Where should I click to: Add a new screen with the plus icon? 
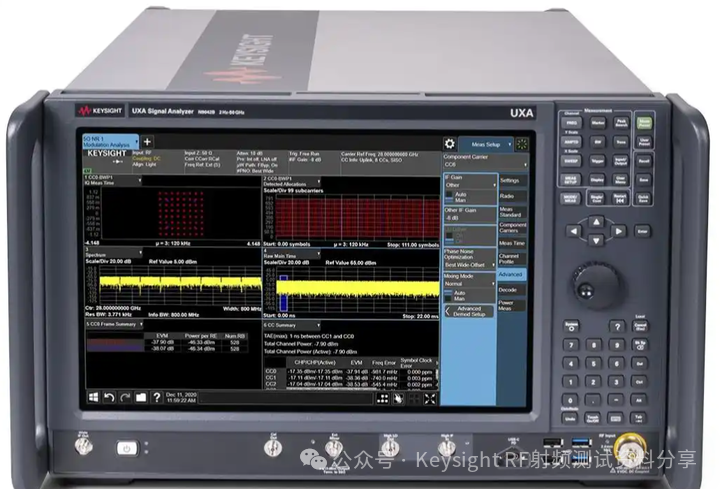pos(147,141)
